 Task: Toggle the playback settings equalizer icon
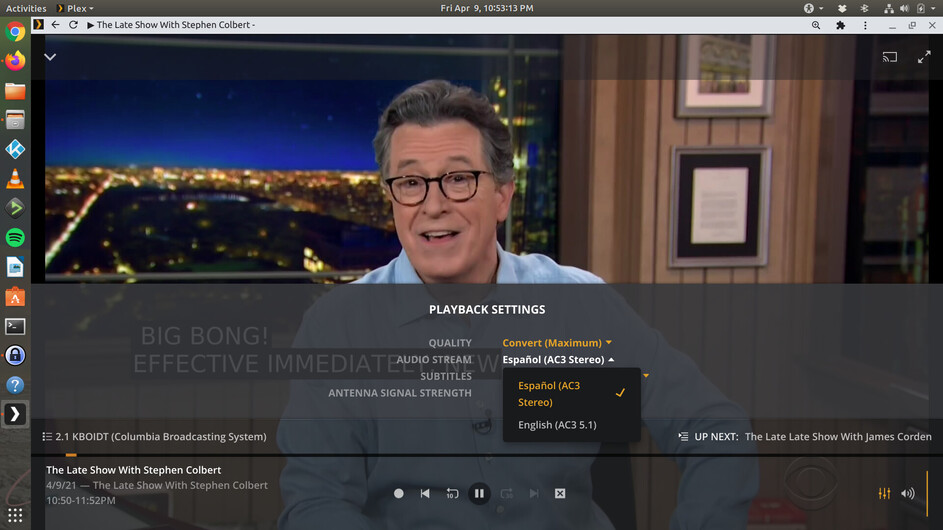coord(884,493)
